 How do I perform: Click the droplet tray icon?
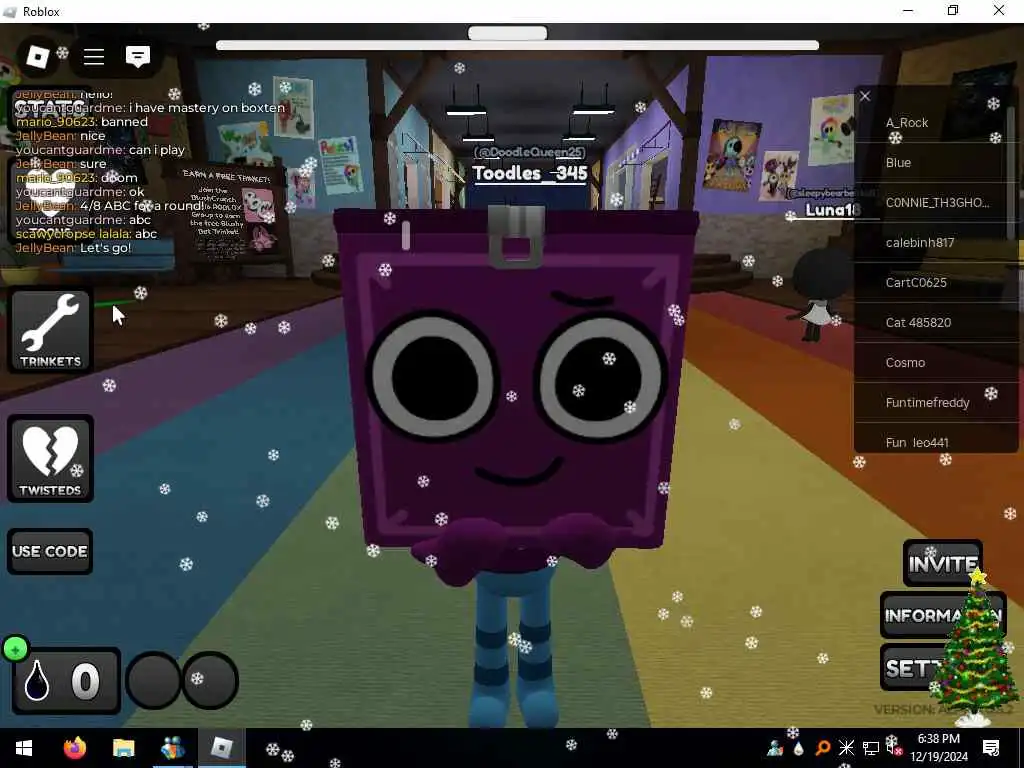pyautogui.click(x=798, y=748)
